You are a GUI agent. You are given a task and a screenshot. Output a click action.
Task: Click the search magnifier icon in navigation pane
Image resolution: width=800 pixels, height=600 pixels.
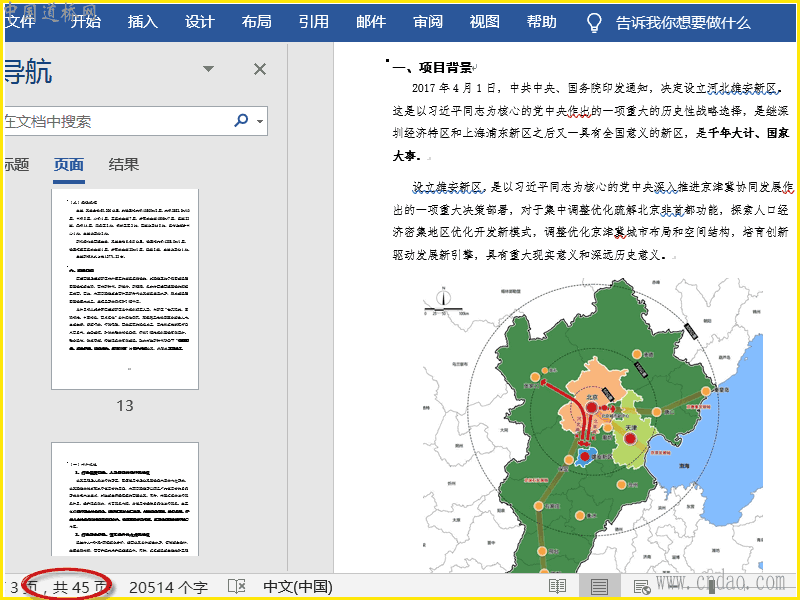[241, 121]
